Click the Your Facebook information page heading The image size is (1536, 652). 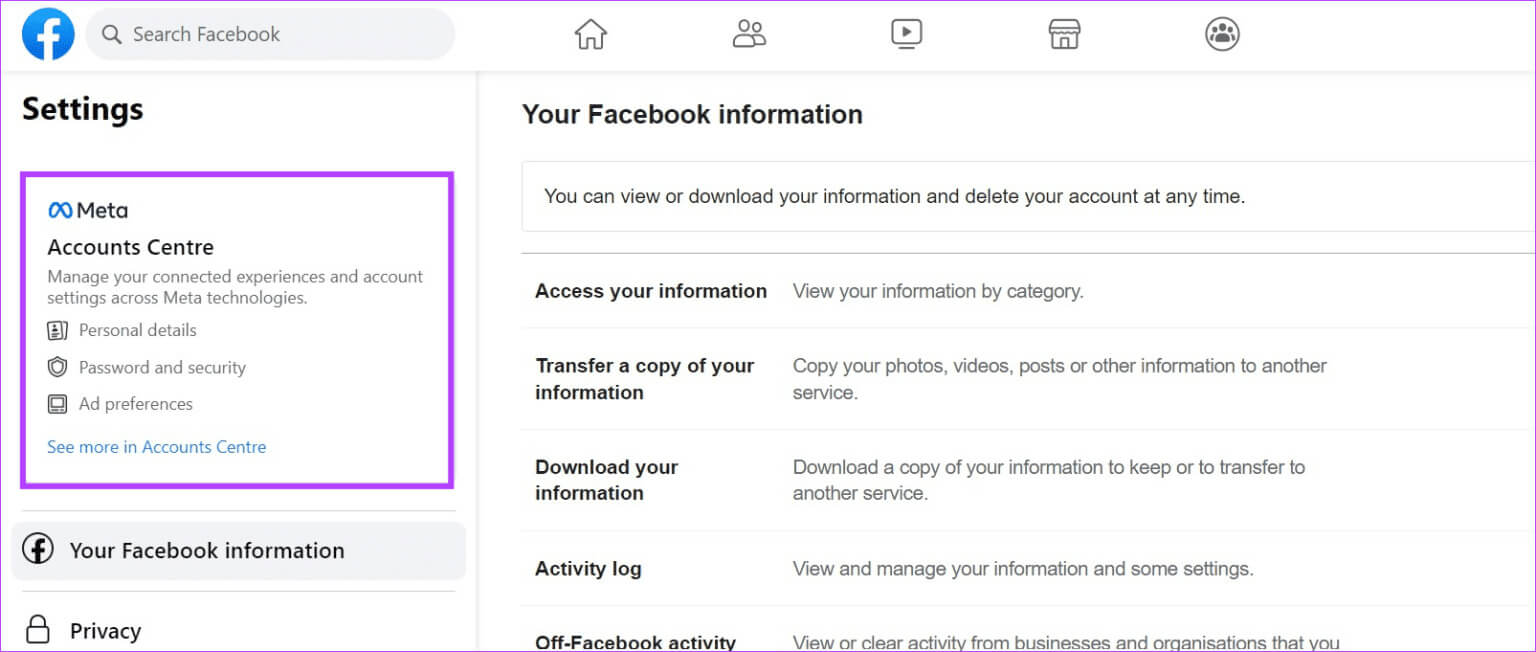click(x=692, y=114)
